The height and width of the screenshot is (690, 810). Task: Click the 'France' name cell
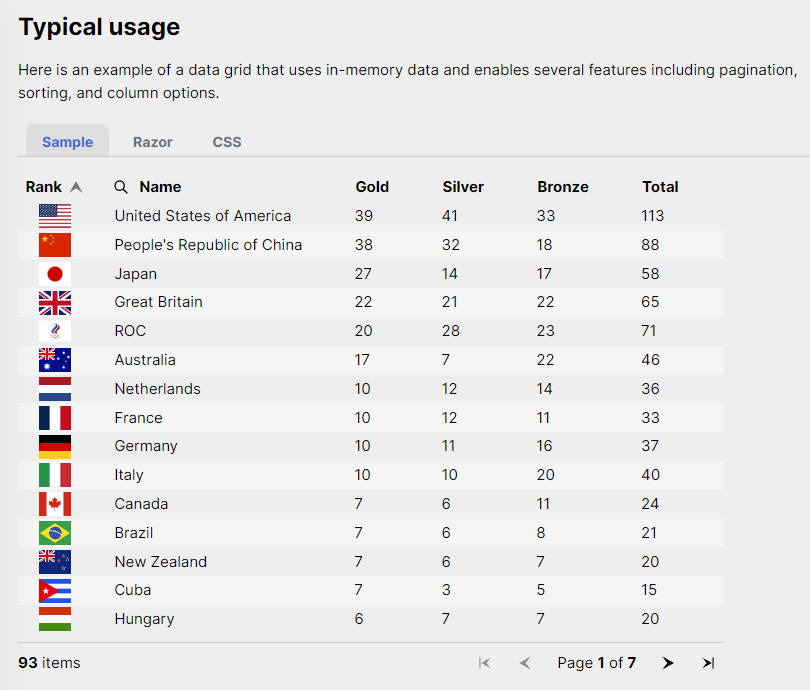[138, 418]
